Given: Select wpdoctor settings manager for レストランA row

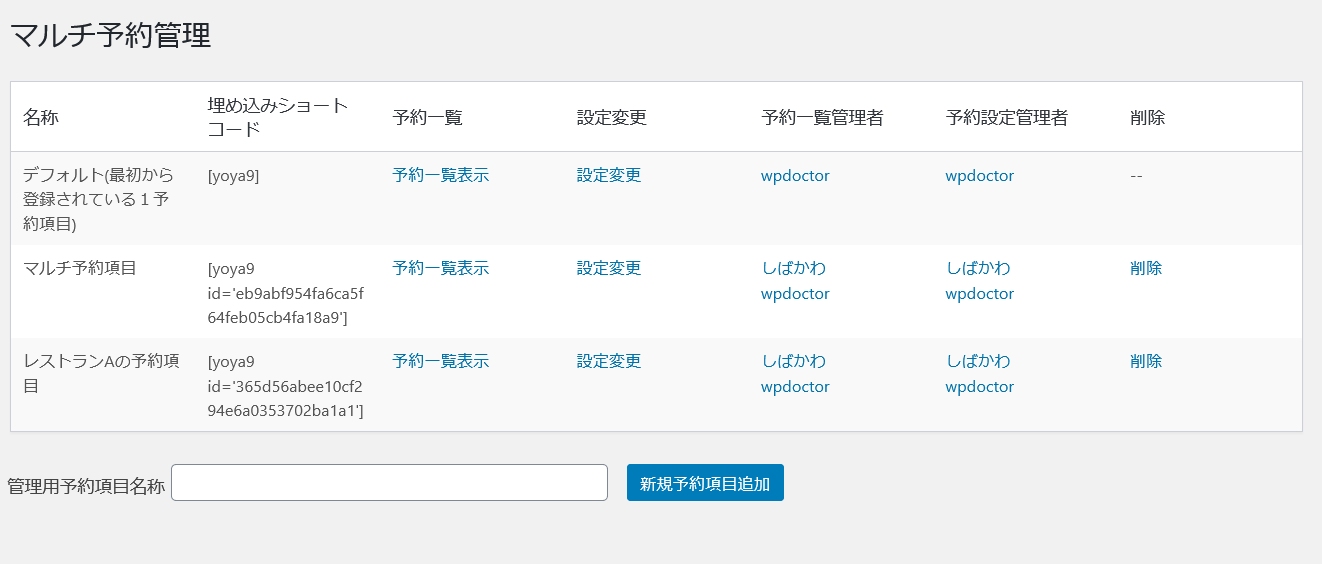Looking at the screenshot, I should pos(979,387).
